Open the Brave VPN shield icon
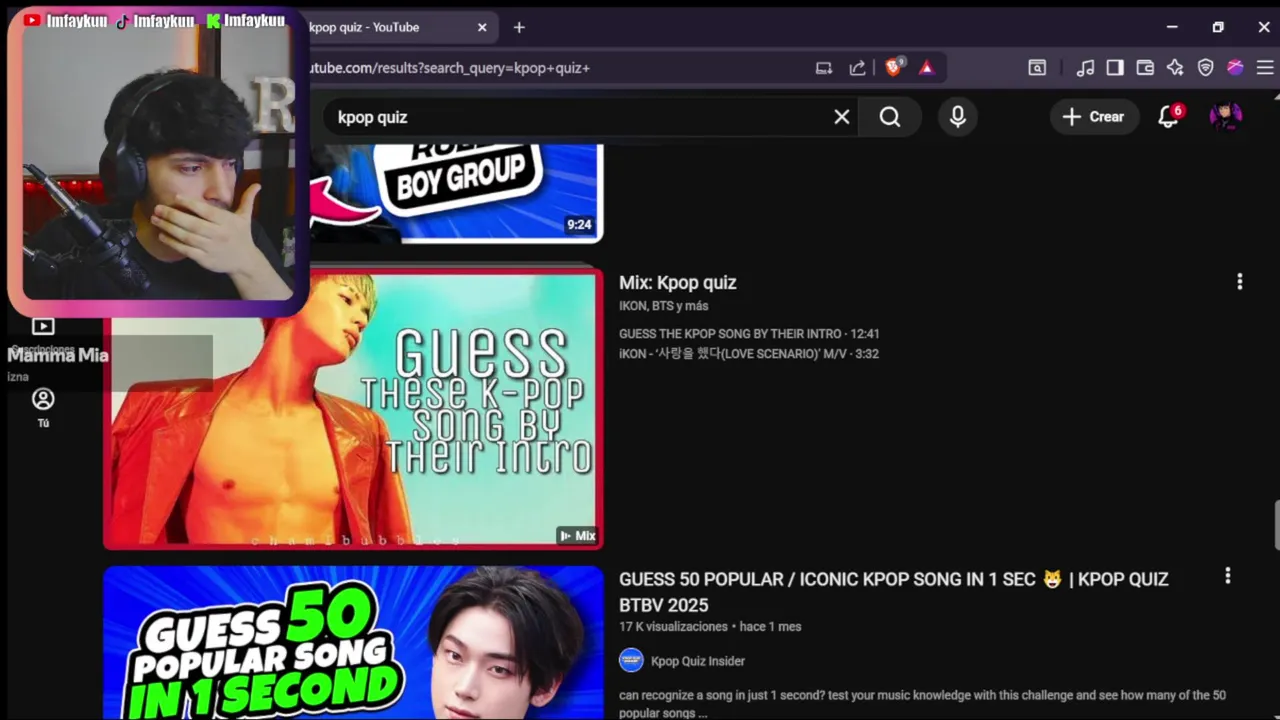The image size is (1280, 720). pos(1205,68)
